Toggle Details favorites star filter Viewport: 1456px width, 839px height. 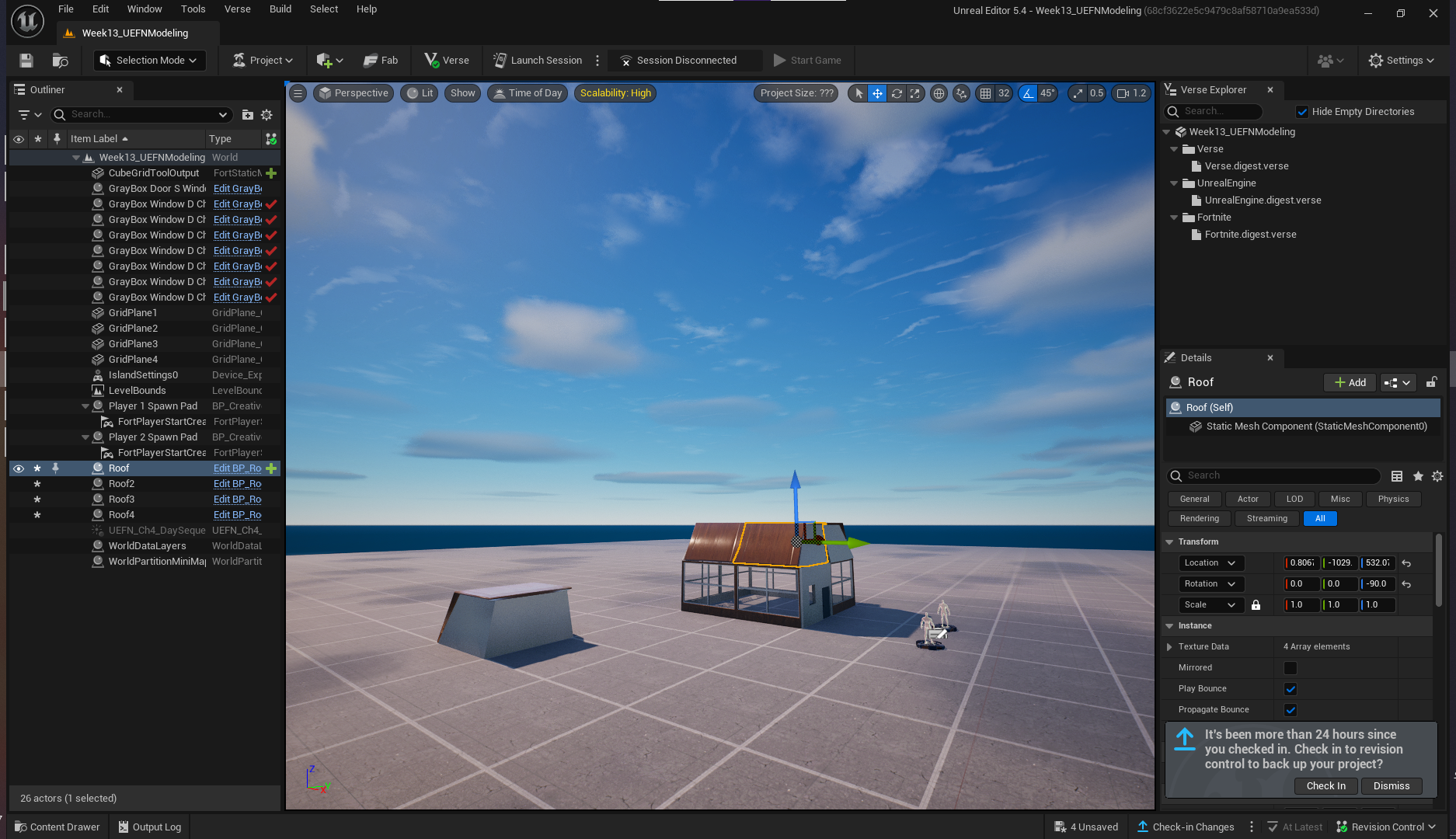pos(1418,476)
